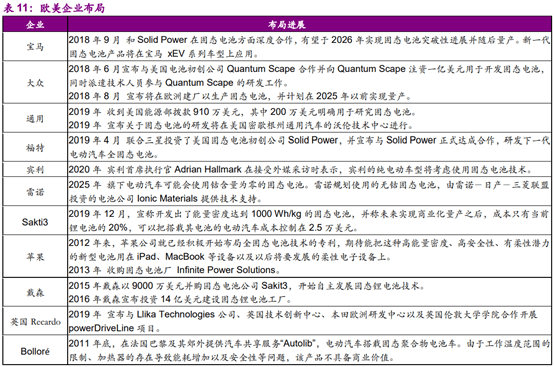Select the 英国 Recardo company cell
Screen dimensions: 554x367
coord(35,321)
